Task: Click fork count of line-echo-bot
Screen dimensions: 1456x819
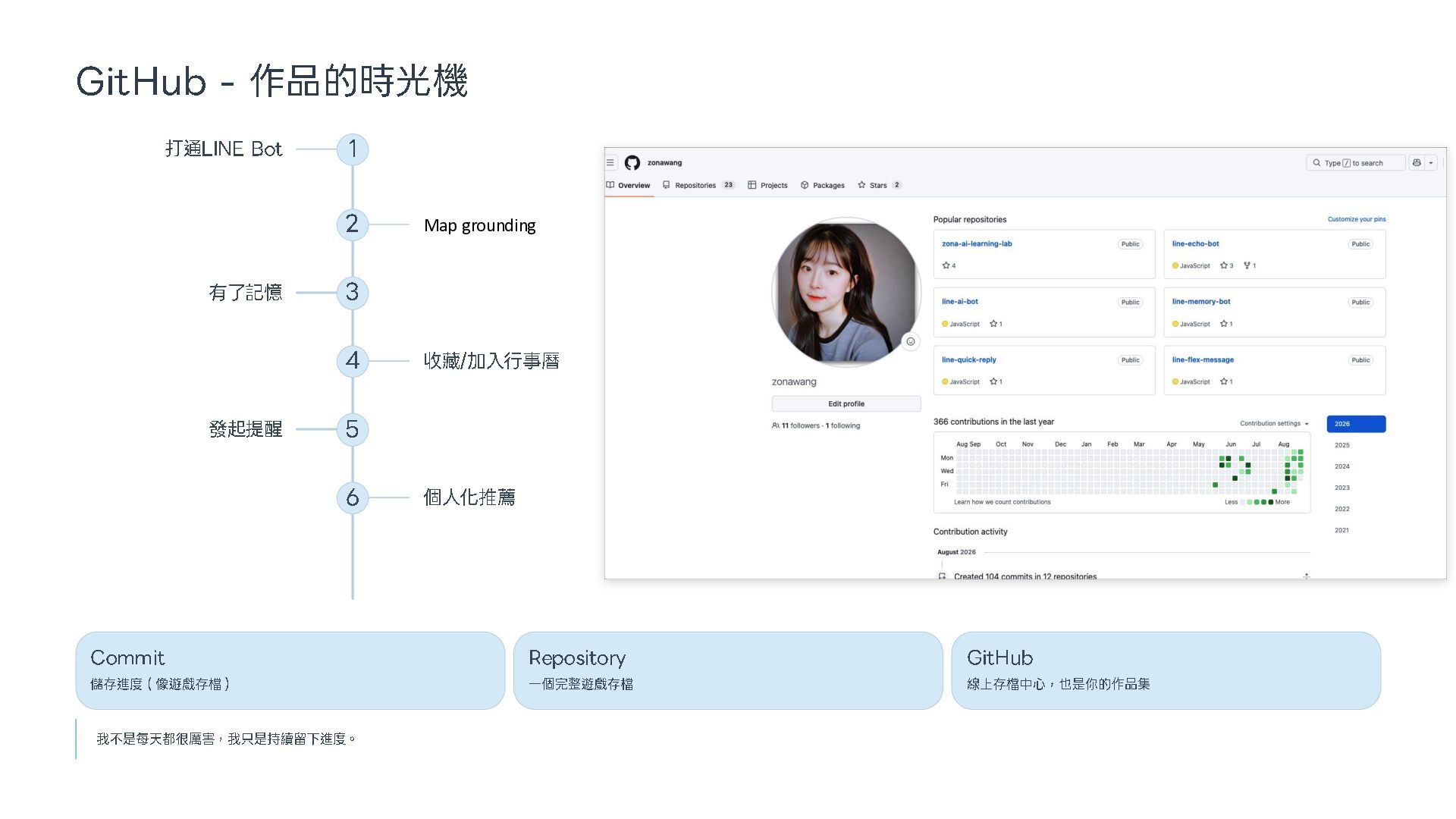Action: [x=1250, y=265]
